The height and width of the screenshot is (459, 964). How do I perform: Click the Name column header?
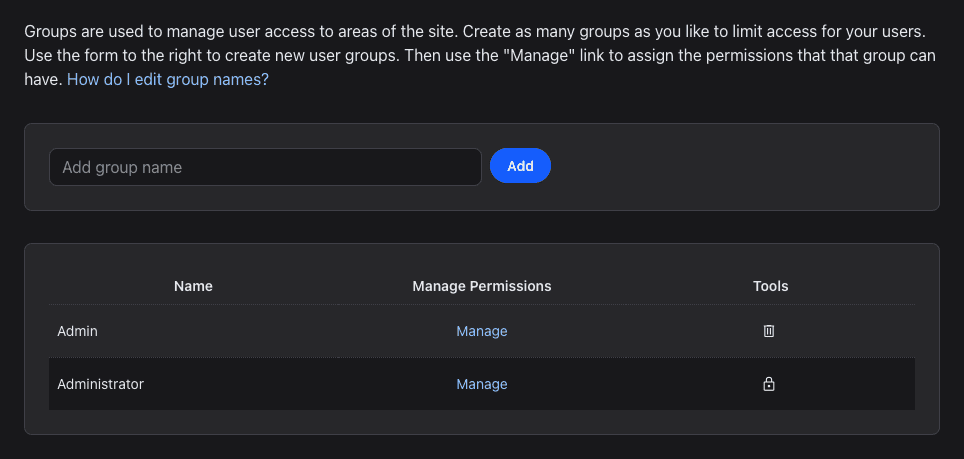[193, 286]
